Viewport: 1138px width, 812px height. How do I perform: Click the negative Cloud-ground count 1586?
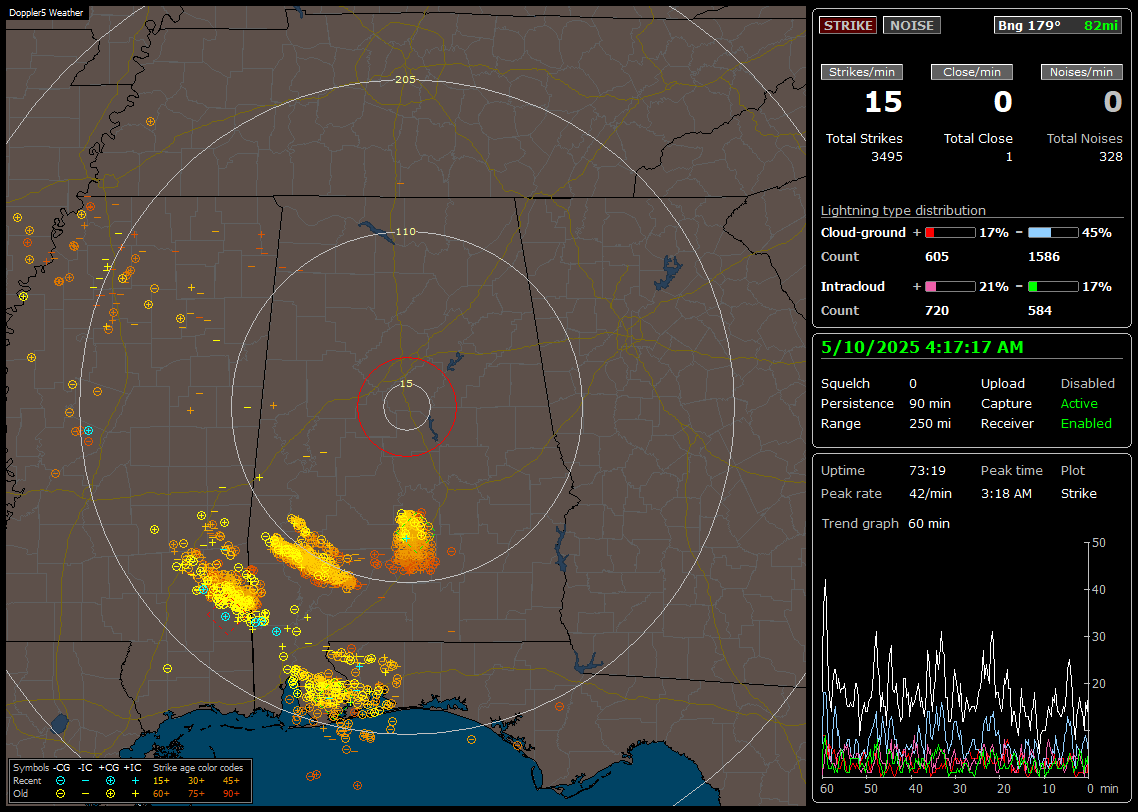[1044, 257]
